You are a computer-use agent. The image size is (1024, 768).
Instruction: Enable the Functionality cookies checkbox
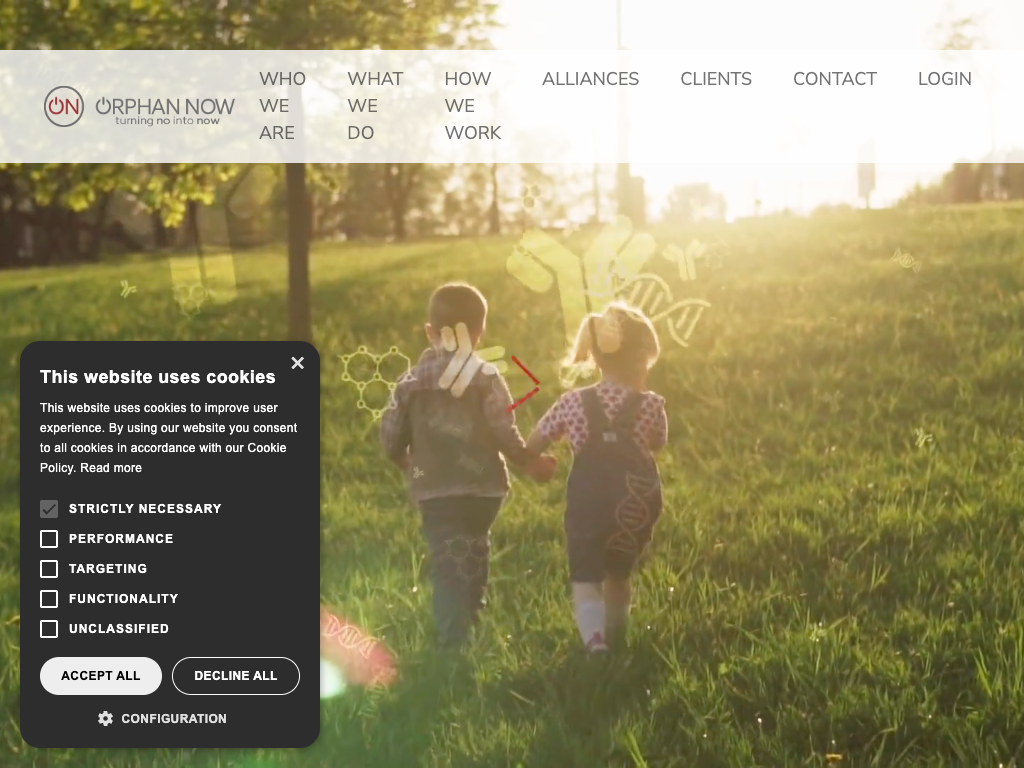(x=49, y=599)
